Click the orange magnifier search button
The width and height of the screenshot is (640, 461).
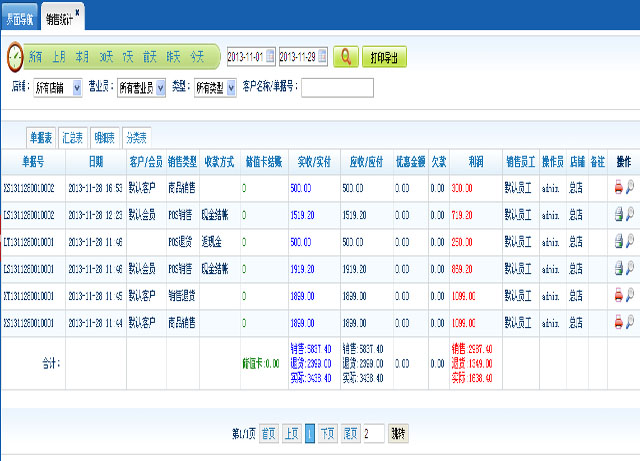coord(345,57)
